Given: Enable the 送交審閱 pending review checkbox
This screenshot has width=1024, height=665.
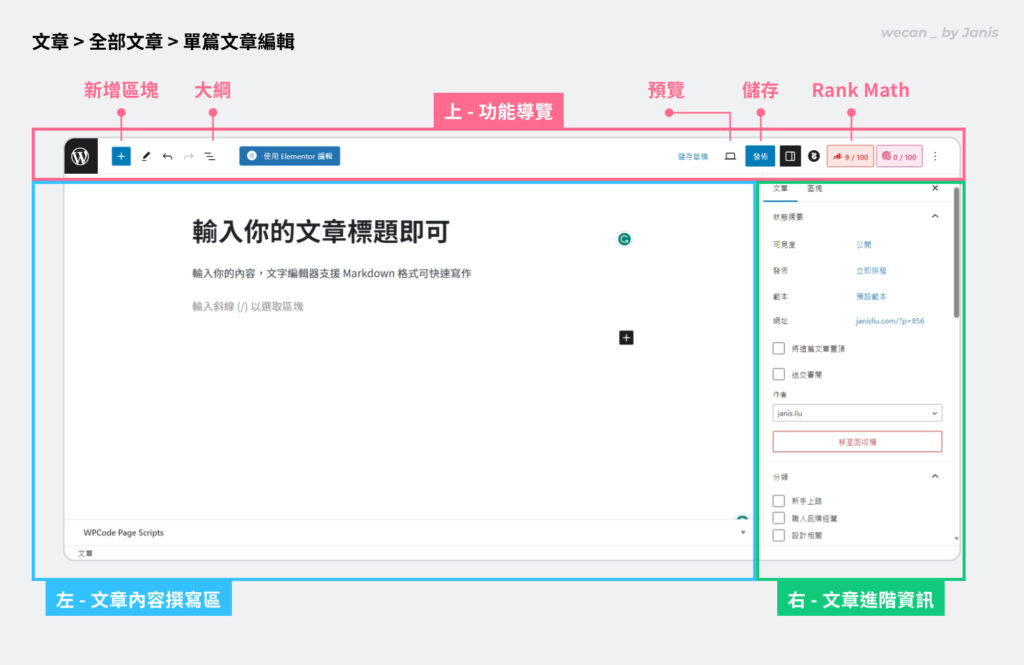Looking at the screenshot, I should tap(779, 374).
